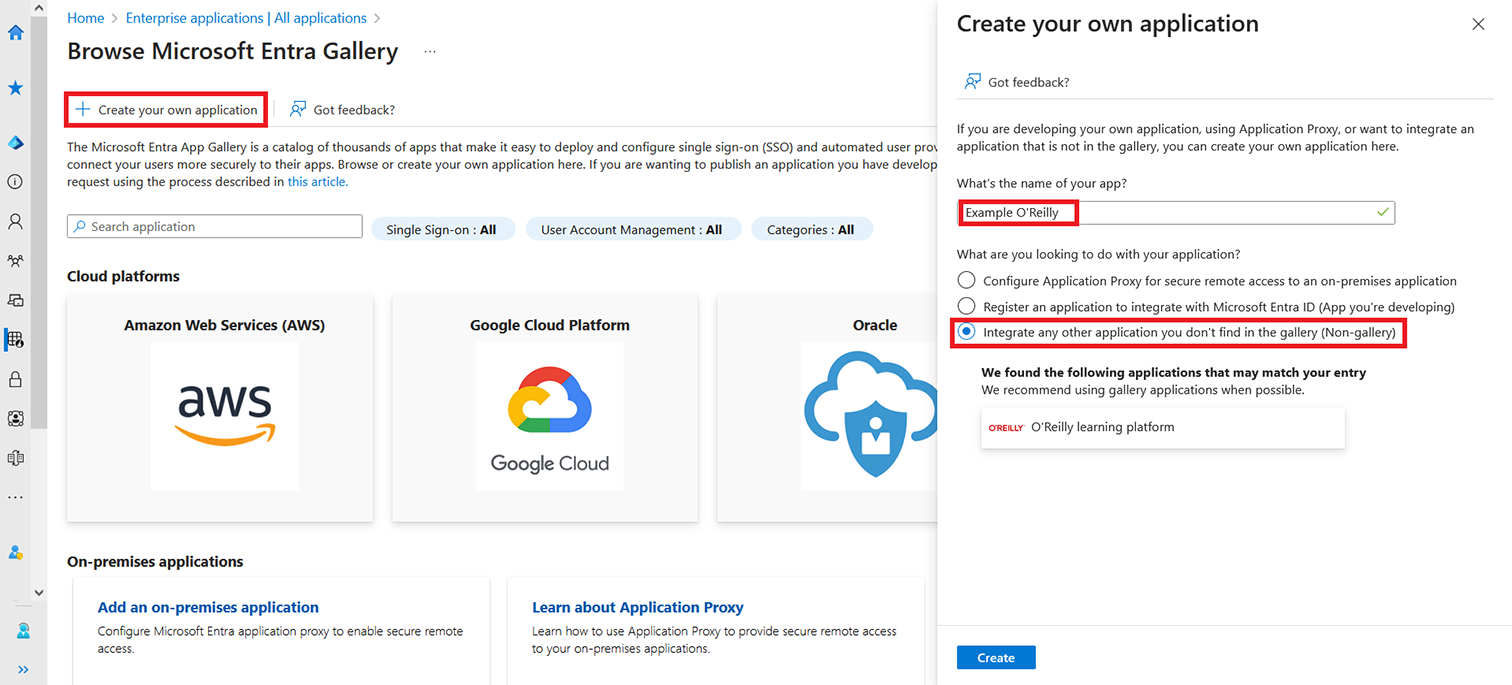This screenshot has height=685, width=1512.
Task: Click the plus icon for Create your own application
Action: pyautogui.click(x=83, y=109)
